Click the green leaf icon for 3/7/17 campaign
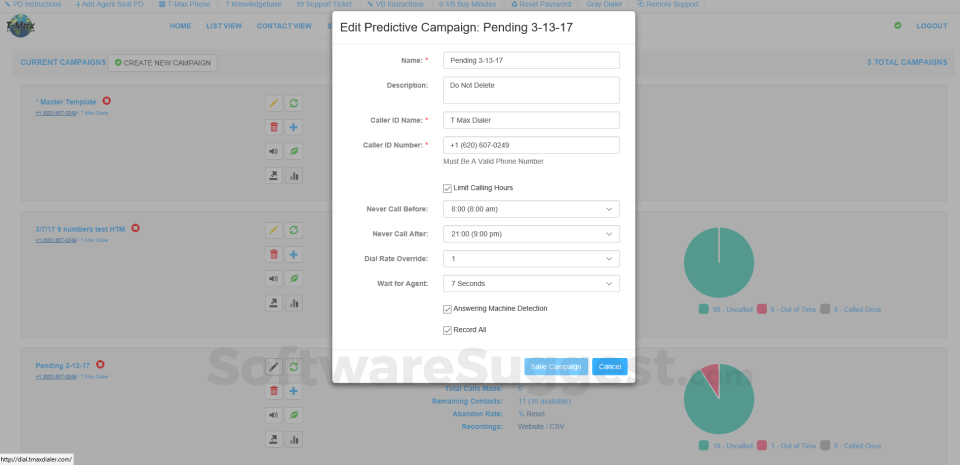This screenshot has width=960, height=465. coord(294,278)
